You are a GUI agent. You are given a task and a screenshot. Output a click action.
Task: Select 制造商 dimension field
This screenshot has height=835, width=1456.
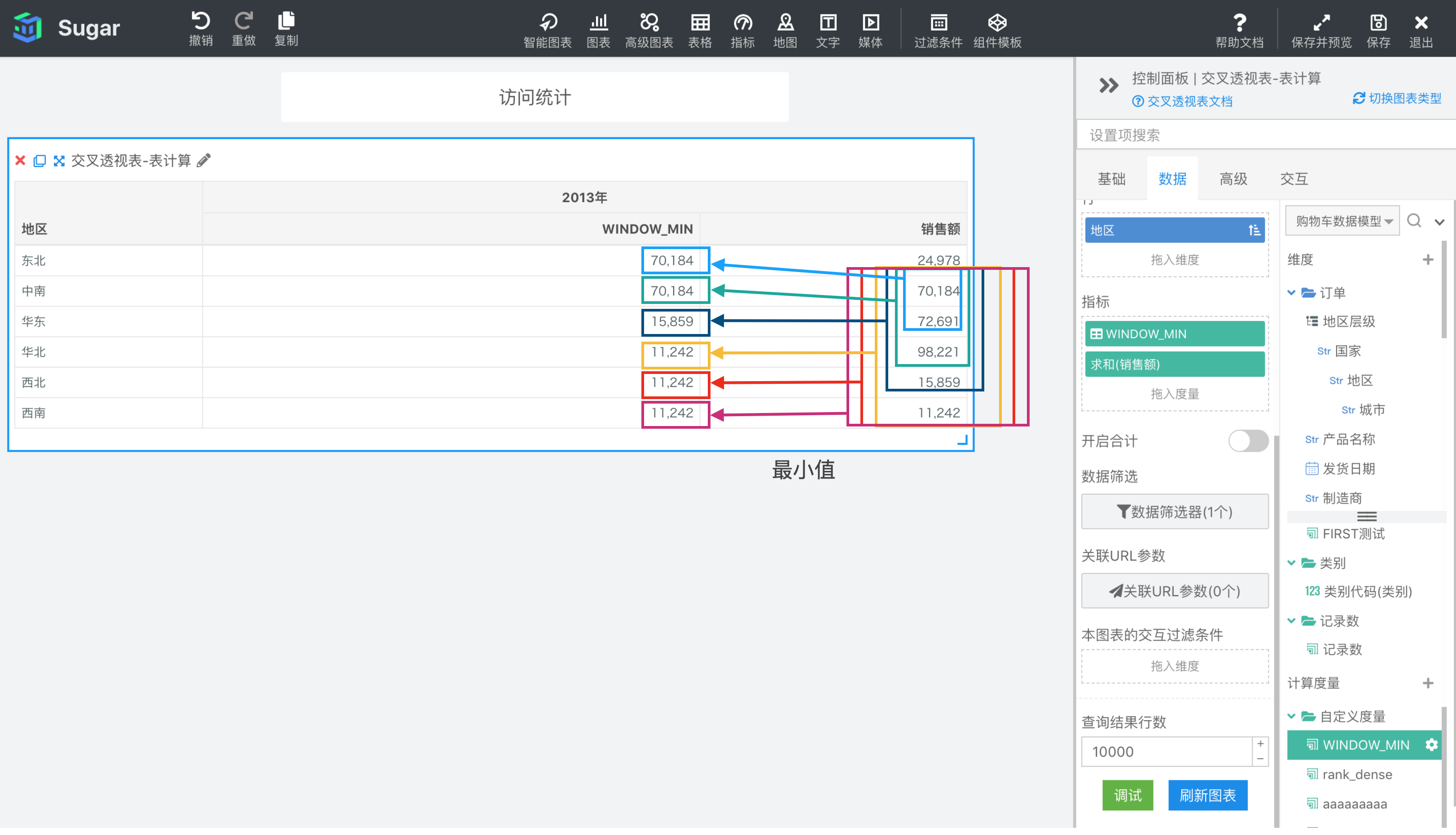click(x=1333, y=498)
